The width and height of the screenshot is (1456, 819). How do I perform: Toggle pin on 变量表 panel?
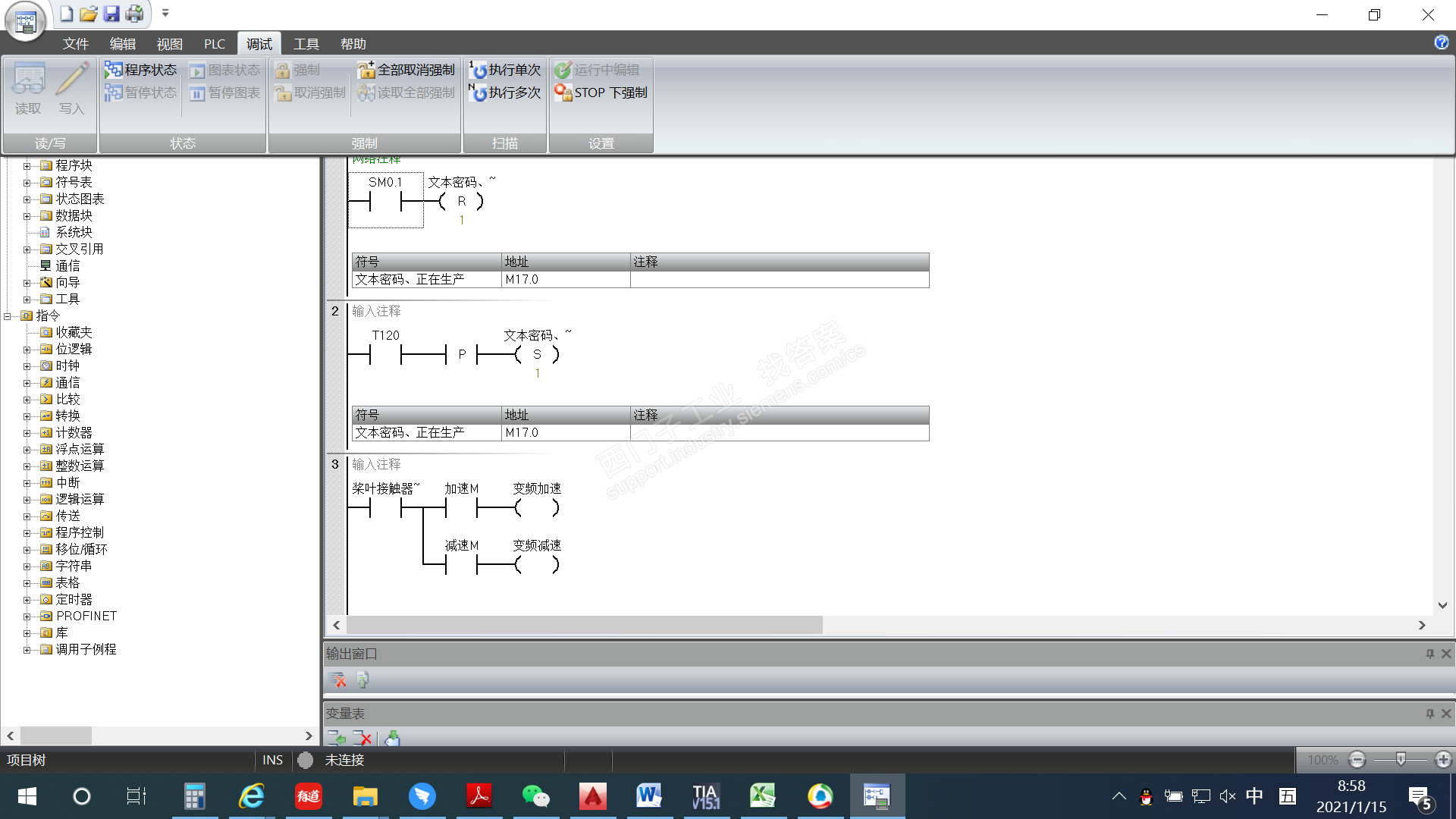point(1429,714)
